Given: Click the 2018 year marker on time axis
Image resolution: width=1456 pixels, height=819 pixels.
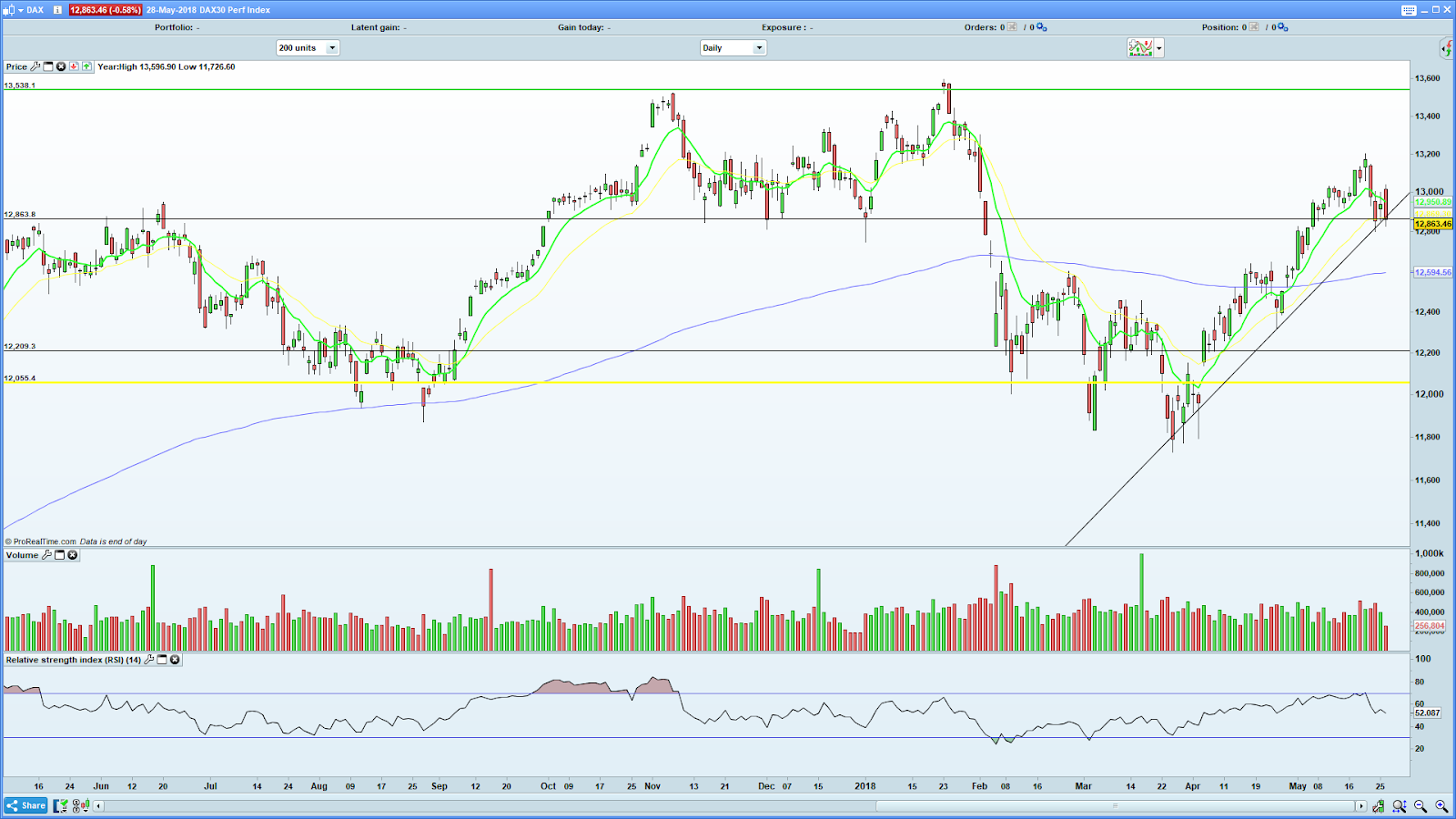Looking at the screenshot, I should (x=865, y=786).
